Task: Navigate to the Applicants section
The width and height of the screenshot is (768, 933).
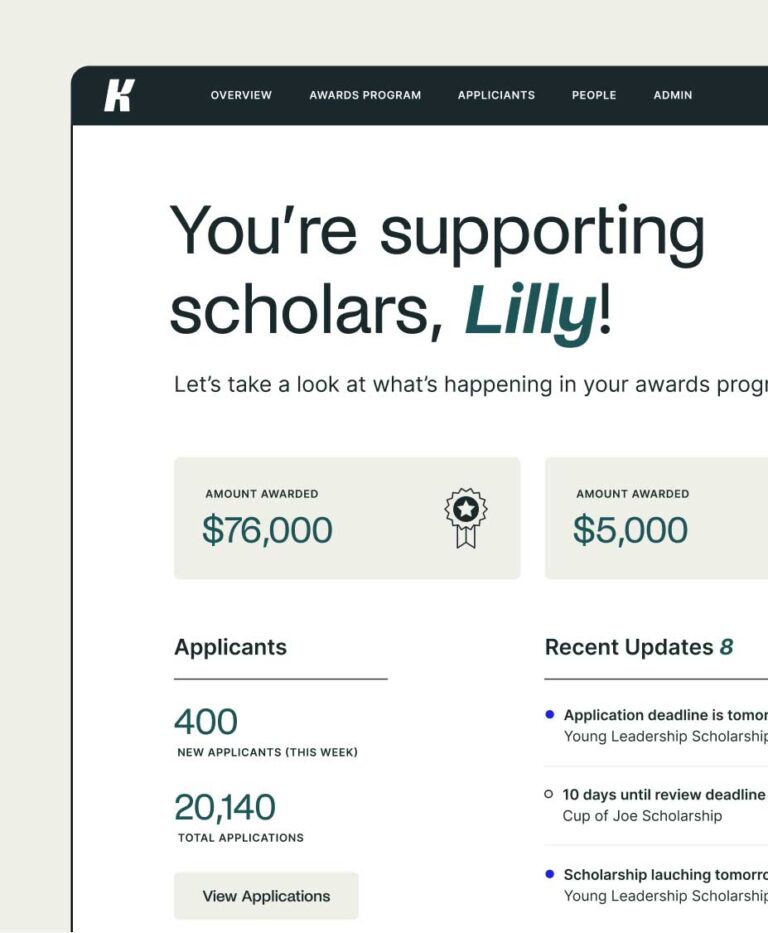Action: click(496, 95)
